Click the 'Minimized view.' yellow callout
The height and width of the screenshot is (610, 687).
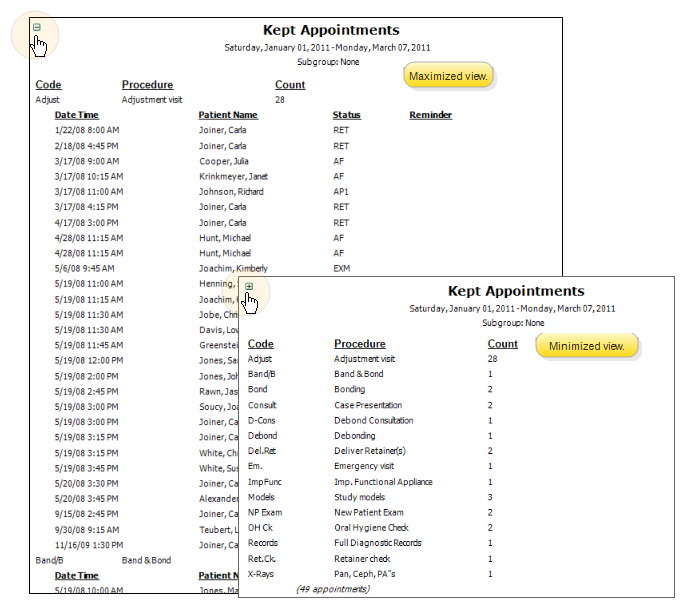(x=587, y=346)
